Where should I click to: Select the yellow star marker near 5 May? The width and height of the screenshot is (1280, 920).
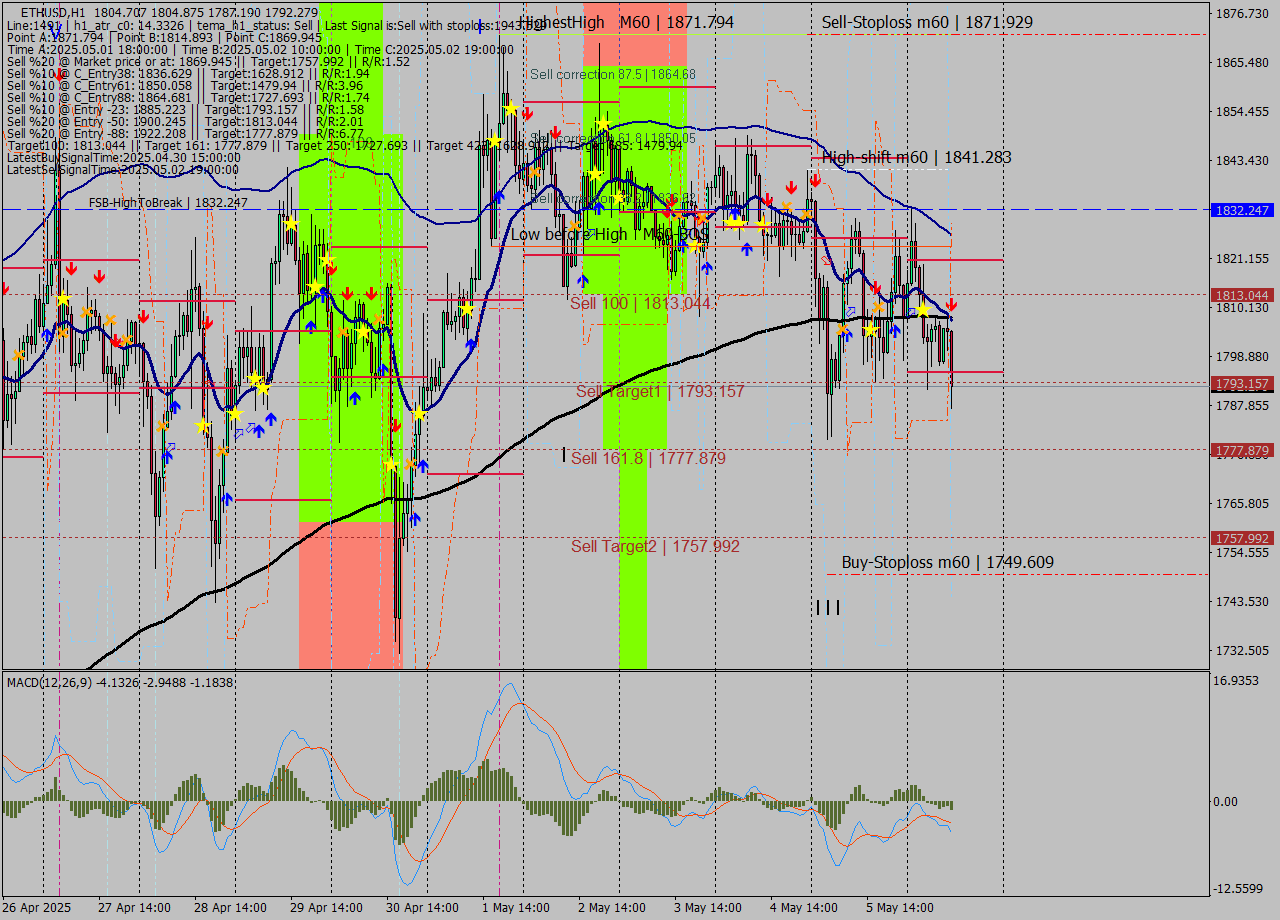(923, 310)
